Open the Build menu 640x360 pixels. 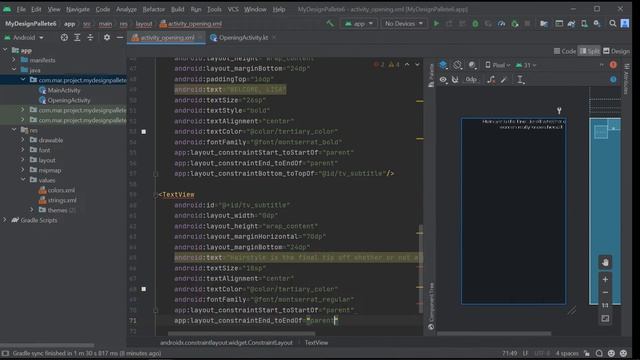[x=178, y=9]
